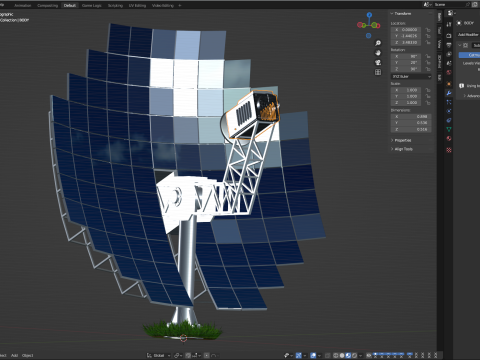Toggle lock for Scale Z
Screen dimensions: 480x360
point(428,103)
